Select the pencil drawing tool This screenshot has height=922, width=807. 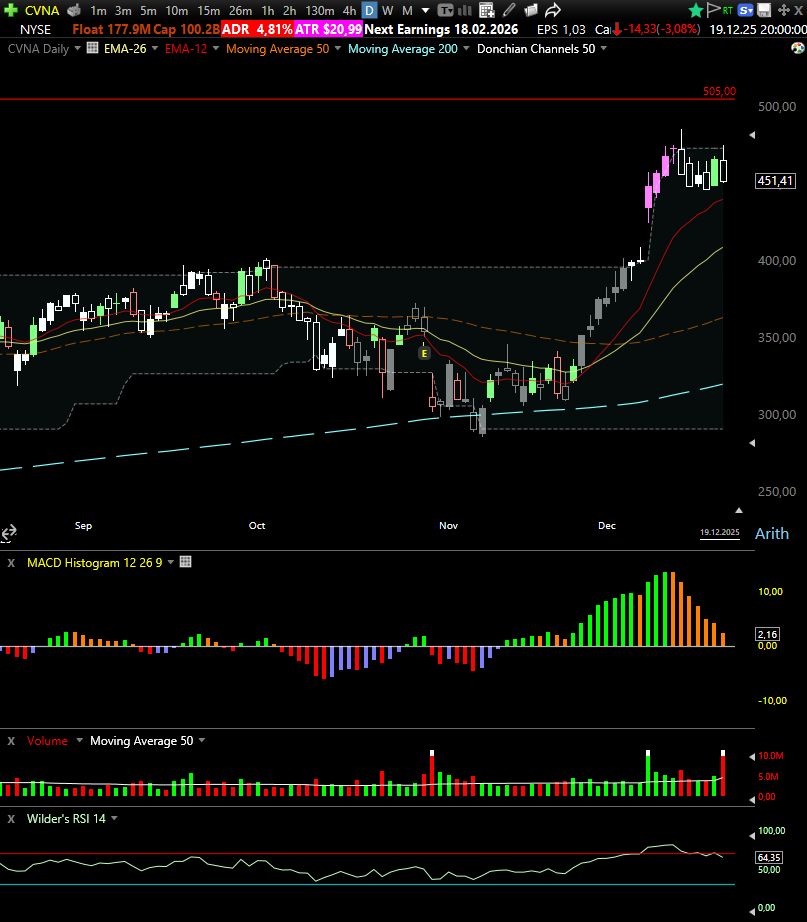pos(509,10)
